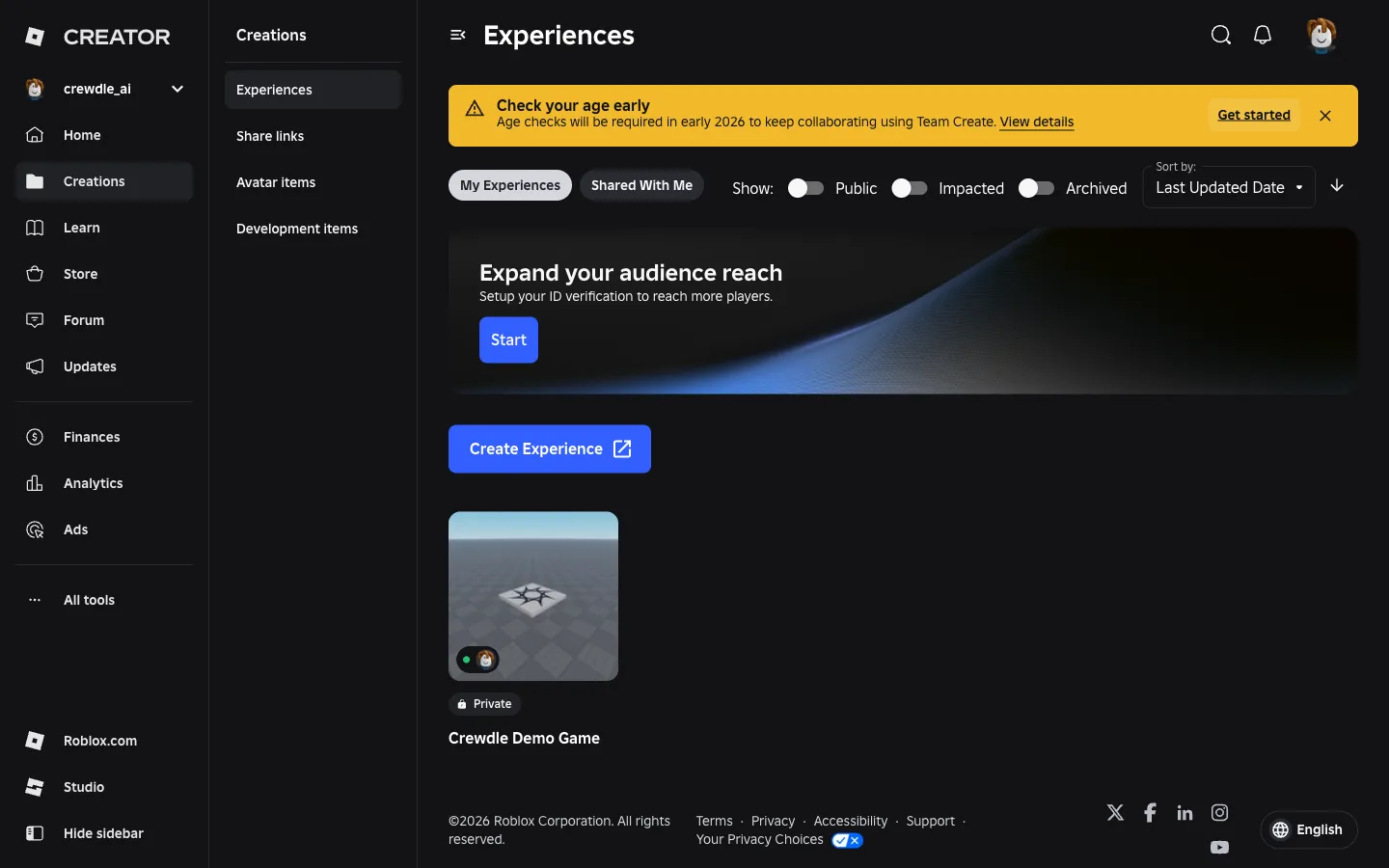Open the Roblox YouTube channel
Viewport: 1389px width, 868px height.
(1220, 847)
